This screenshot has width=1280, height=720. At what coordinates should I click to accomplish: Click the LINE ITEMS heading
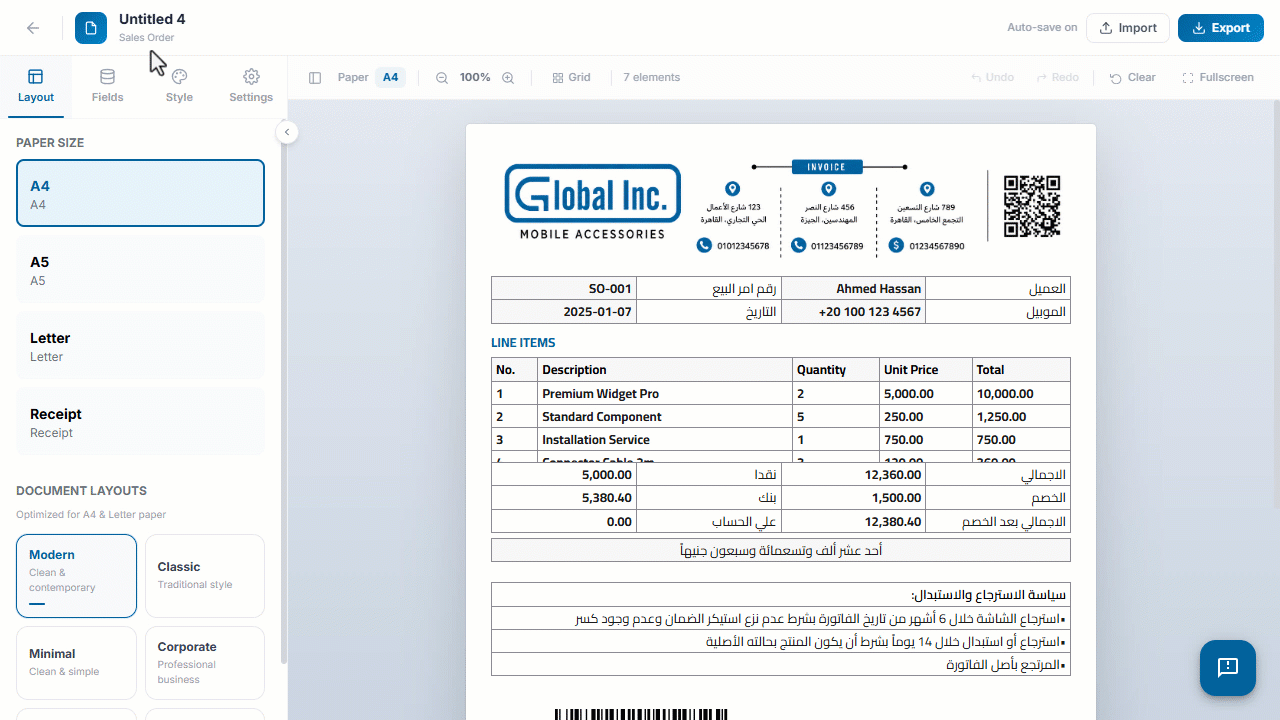coord(523,343)
